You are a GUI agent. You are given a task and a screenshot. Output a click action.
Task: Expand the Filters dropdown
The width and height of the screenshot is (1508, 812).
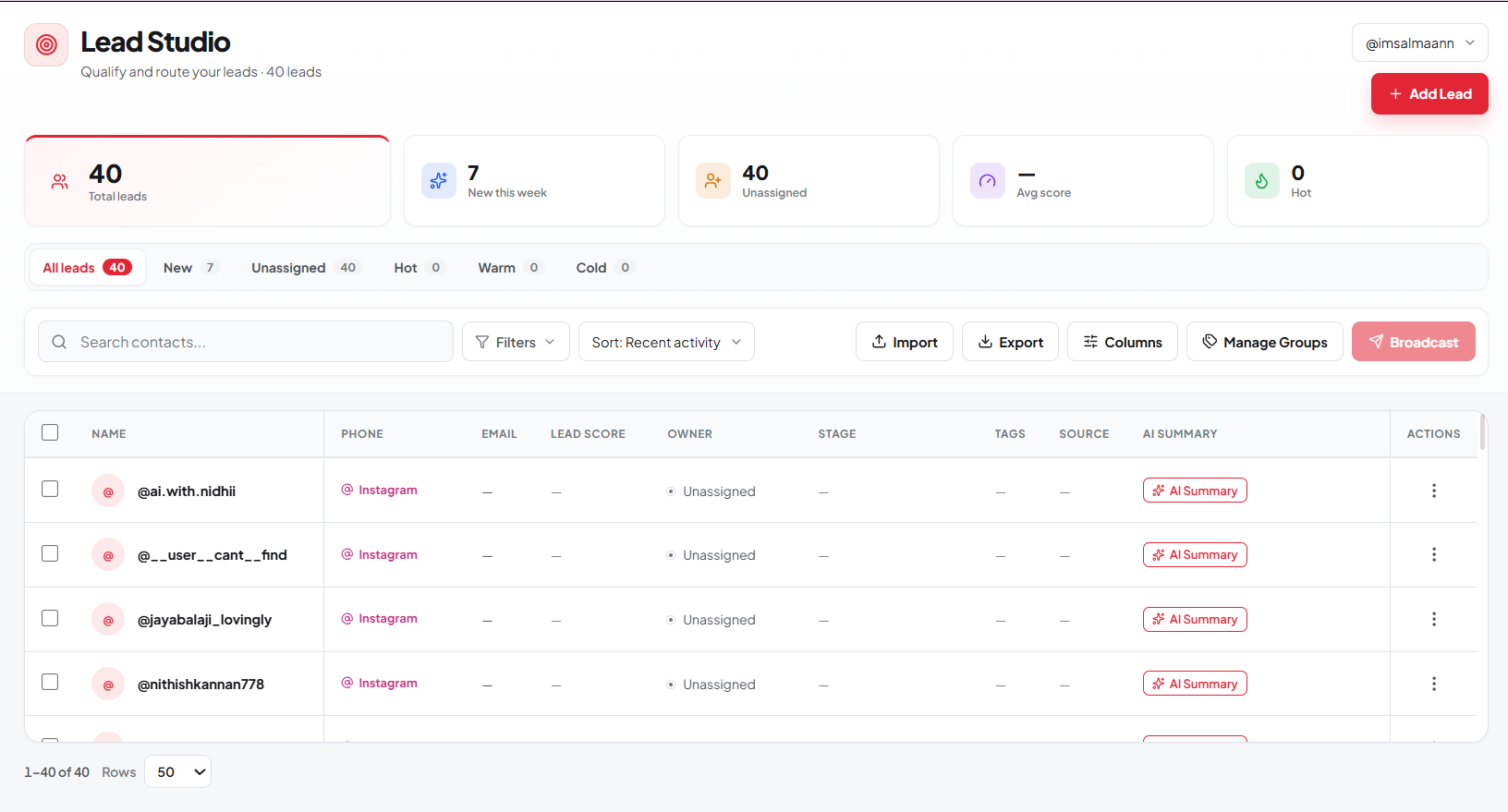[516, 342]
